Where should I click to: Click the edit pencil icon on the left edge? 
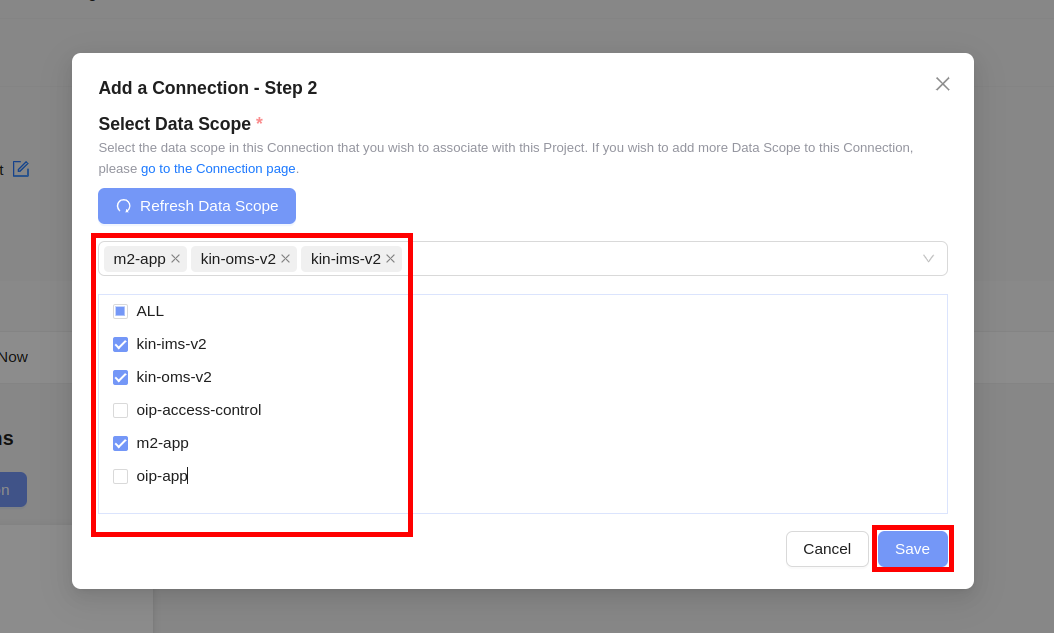[21, 169]
